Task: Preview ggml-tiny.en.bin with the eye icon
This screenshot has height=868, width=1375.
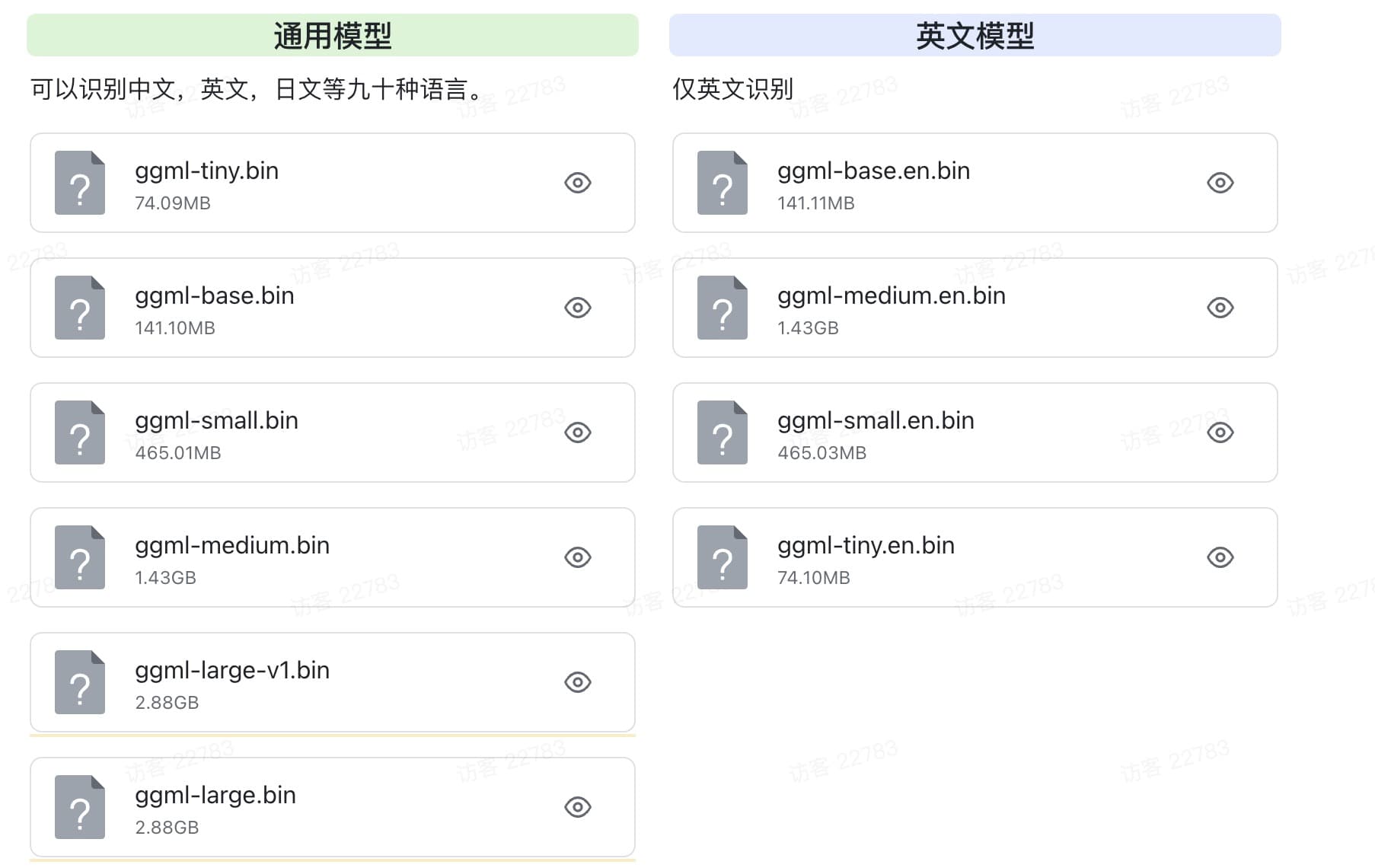Action: (x=1220, y=557)
